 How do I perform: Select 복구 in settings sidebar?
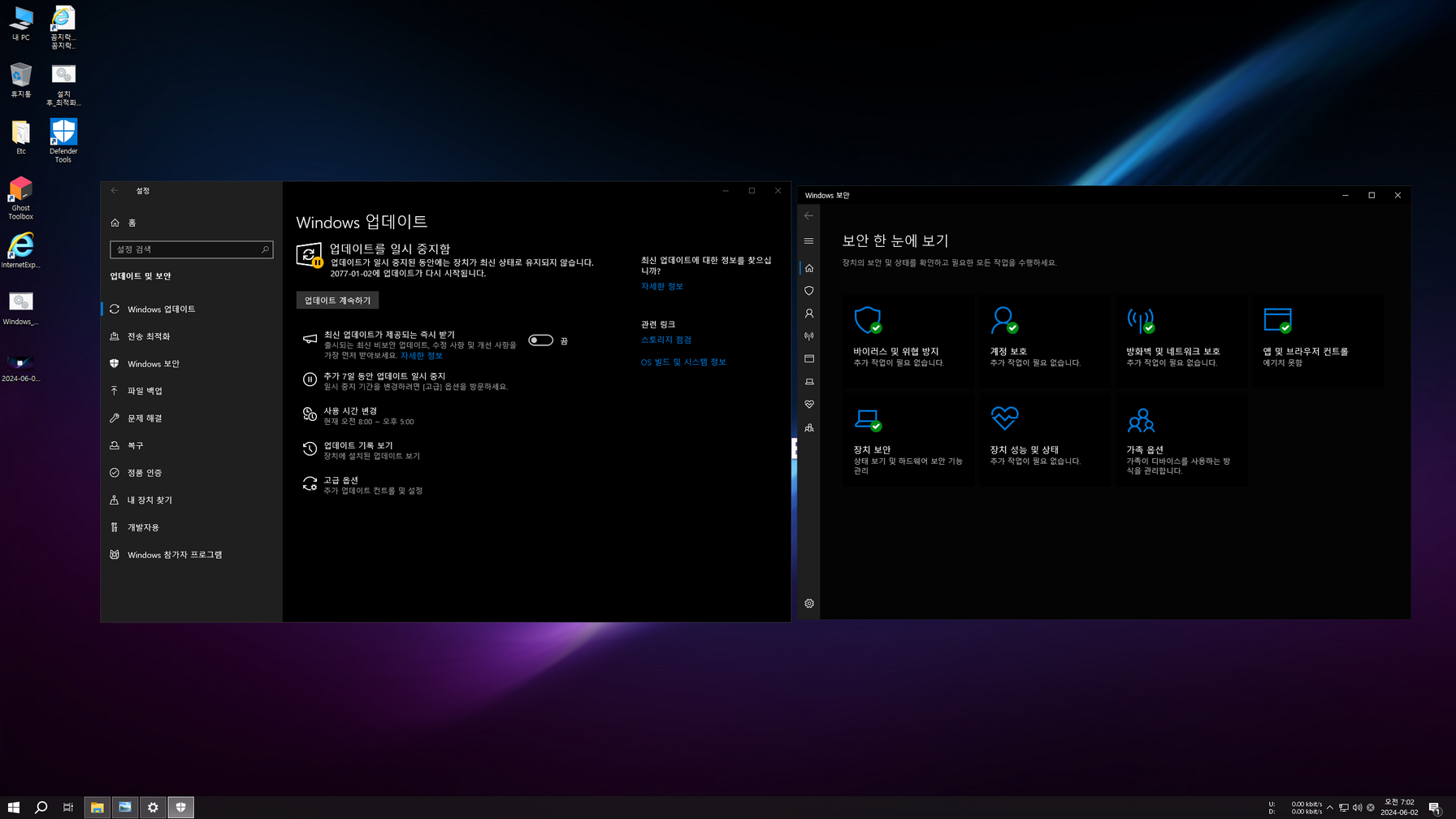click(192, 446)
